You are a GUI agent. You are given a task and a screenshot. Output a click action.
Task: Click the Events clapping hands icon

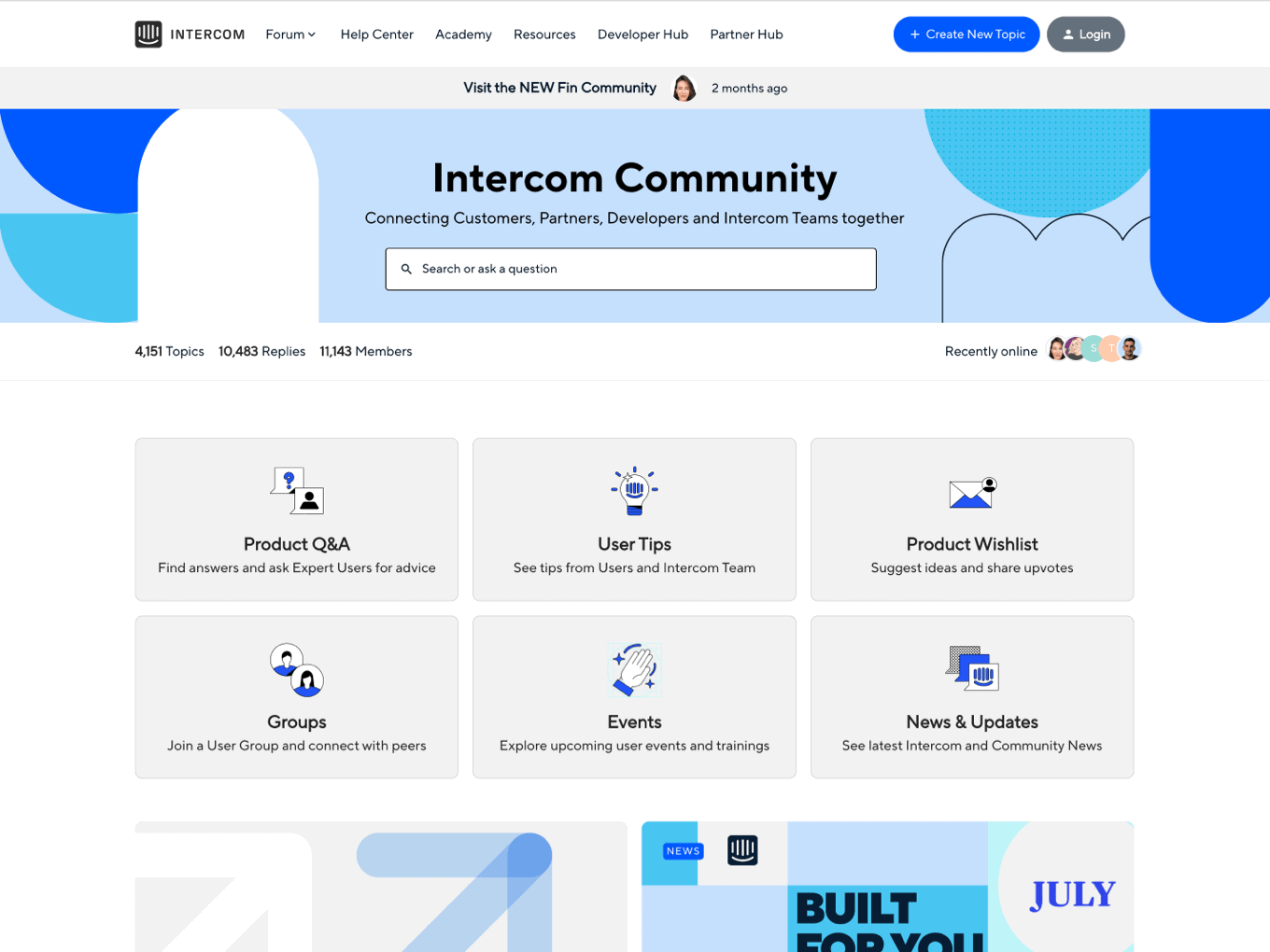click(634, 668)
